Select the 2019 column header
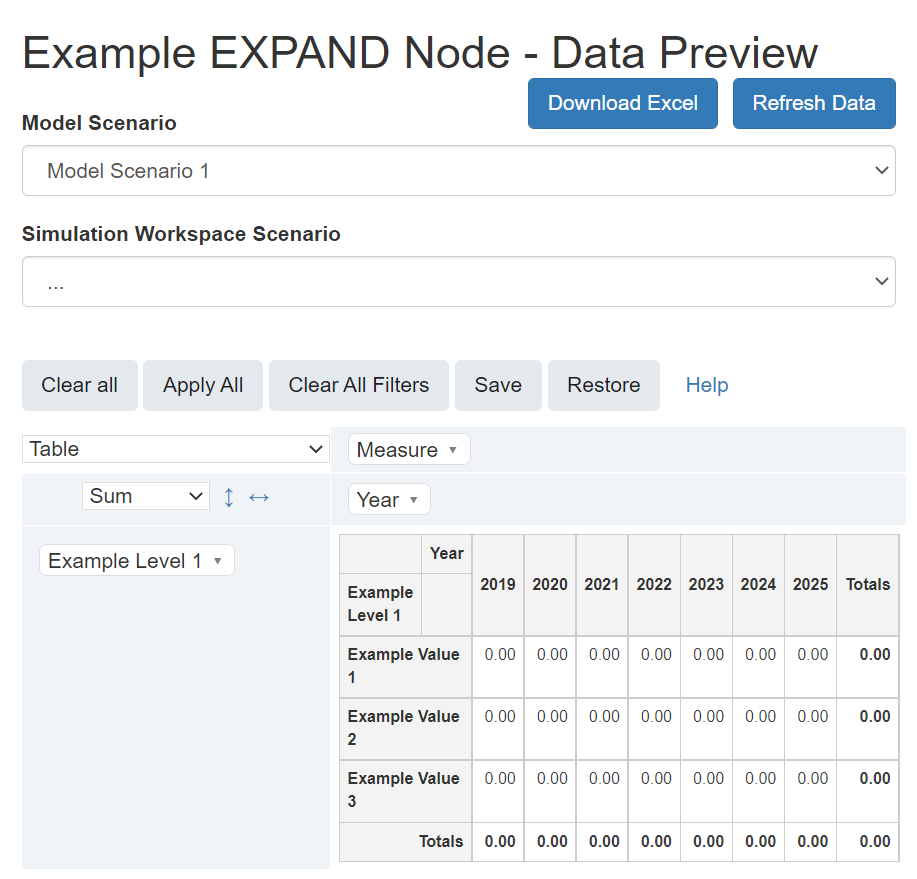 (x=498, y=585)
